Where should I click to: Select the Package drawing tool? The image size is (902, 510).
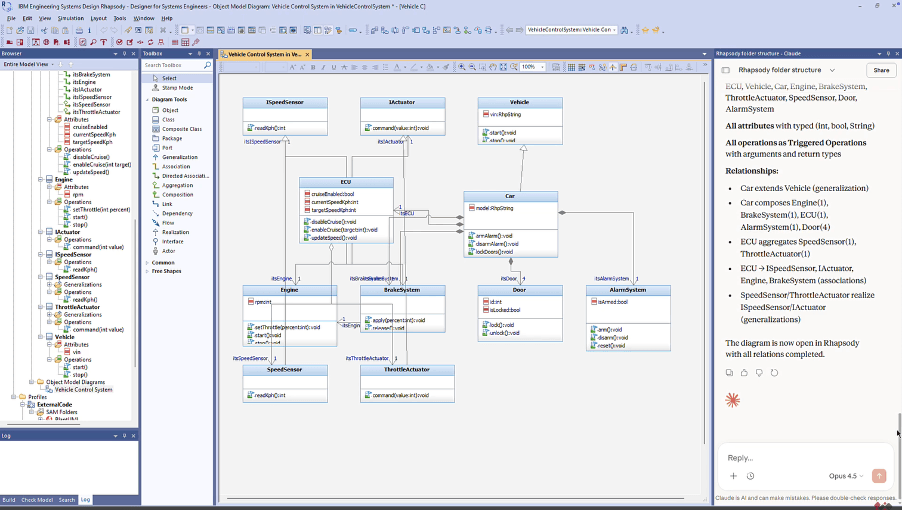(x=172, y=138)
